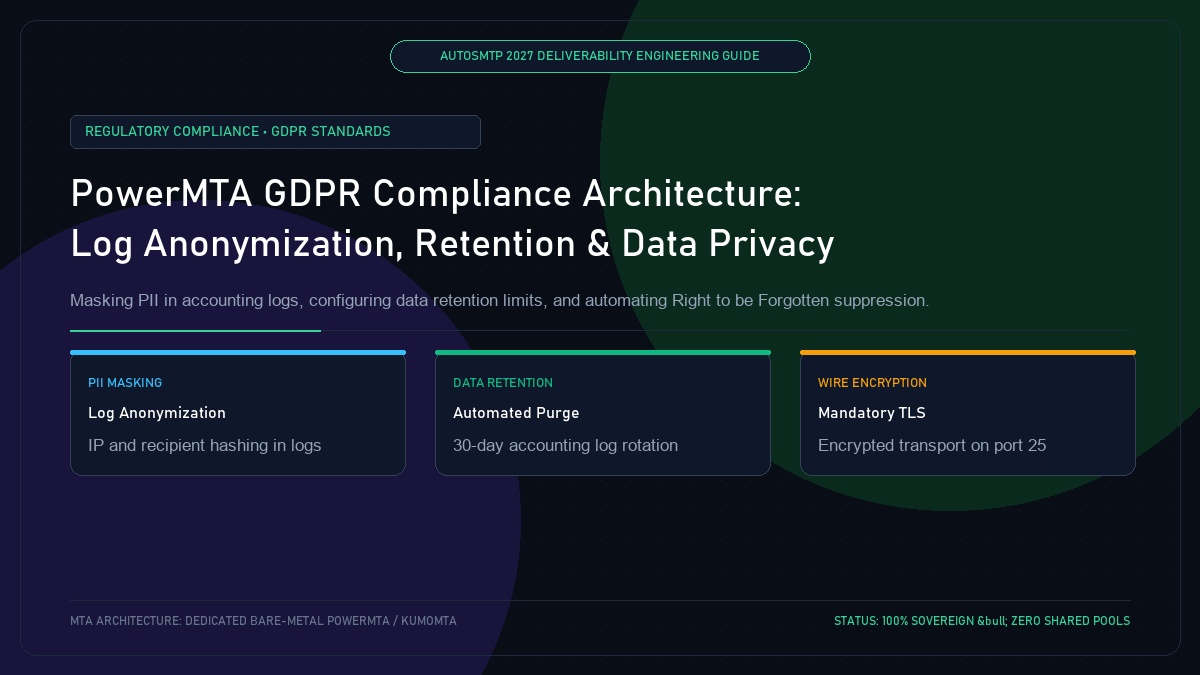Viewport: 1200px width, 675px height.
Task: Click the 'Log Anonymization, Retention & Data Privacy' title line
Action: (452, 244)
